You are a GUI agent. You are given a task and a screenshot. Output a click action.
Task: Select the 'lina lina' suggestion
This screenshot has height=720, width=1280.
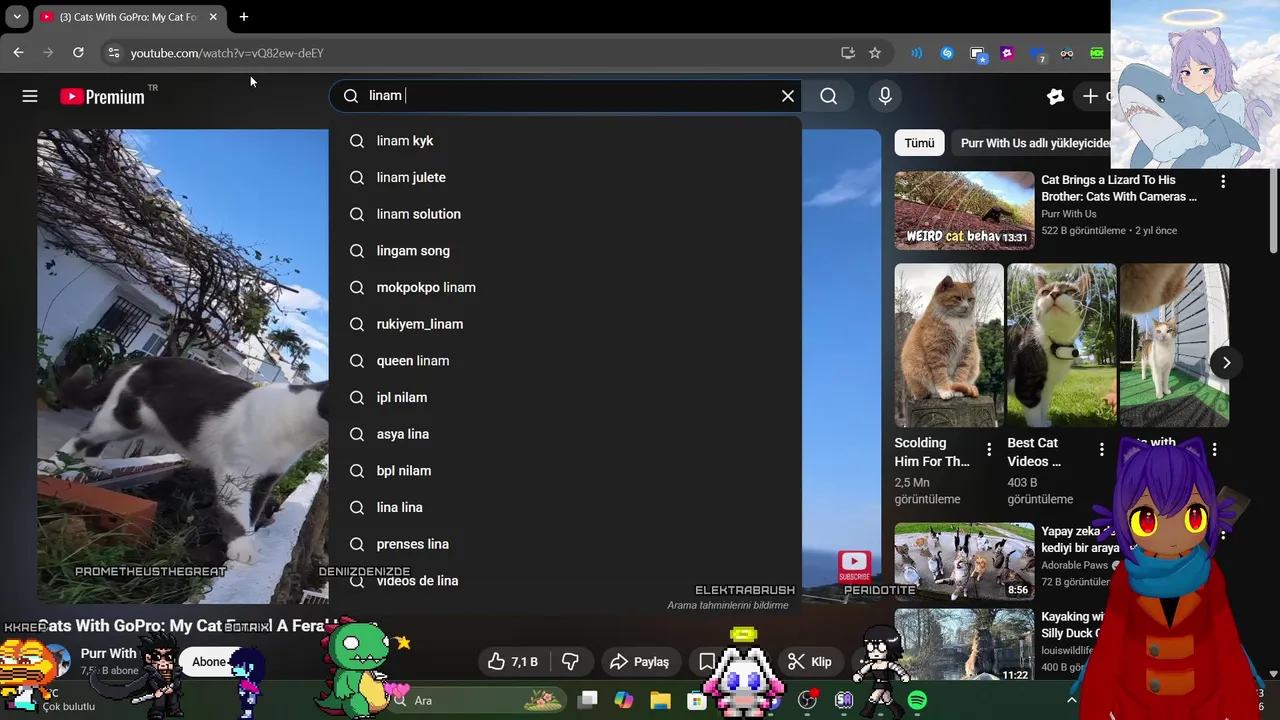point(565,507)
